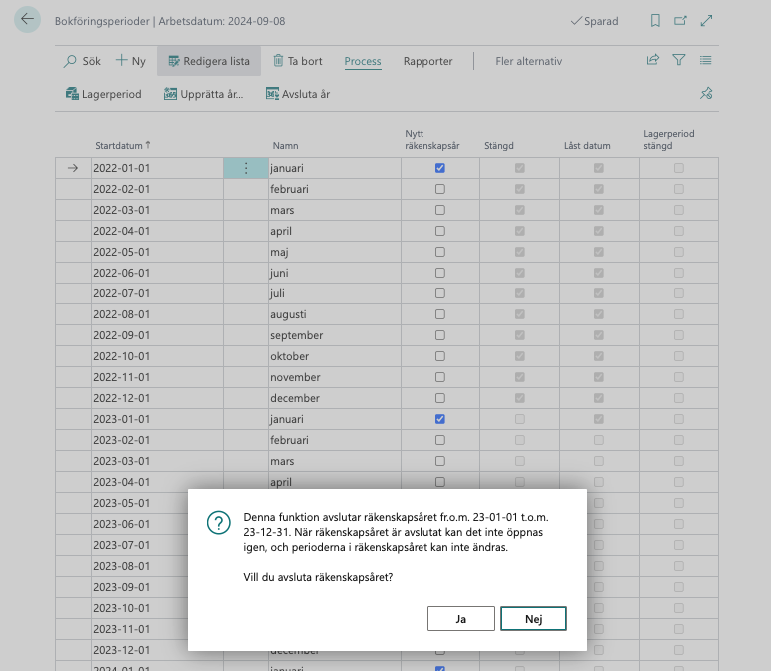Screen dimensions: 771x671
Task: Click the expand page arrows icon
Action: point(707,20)
